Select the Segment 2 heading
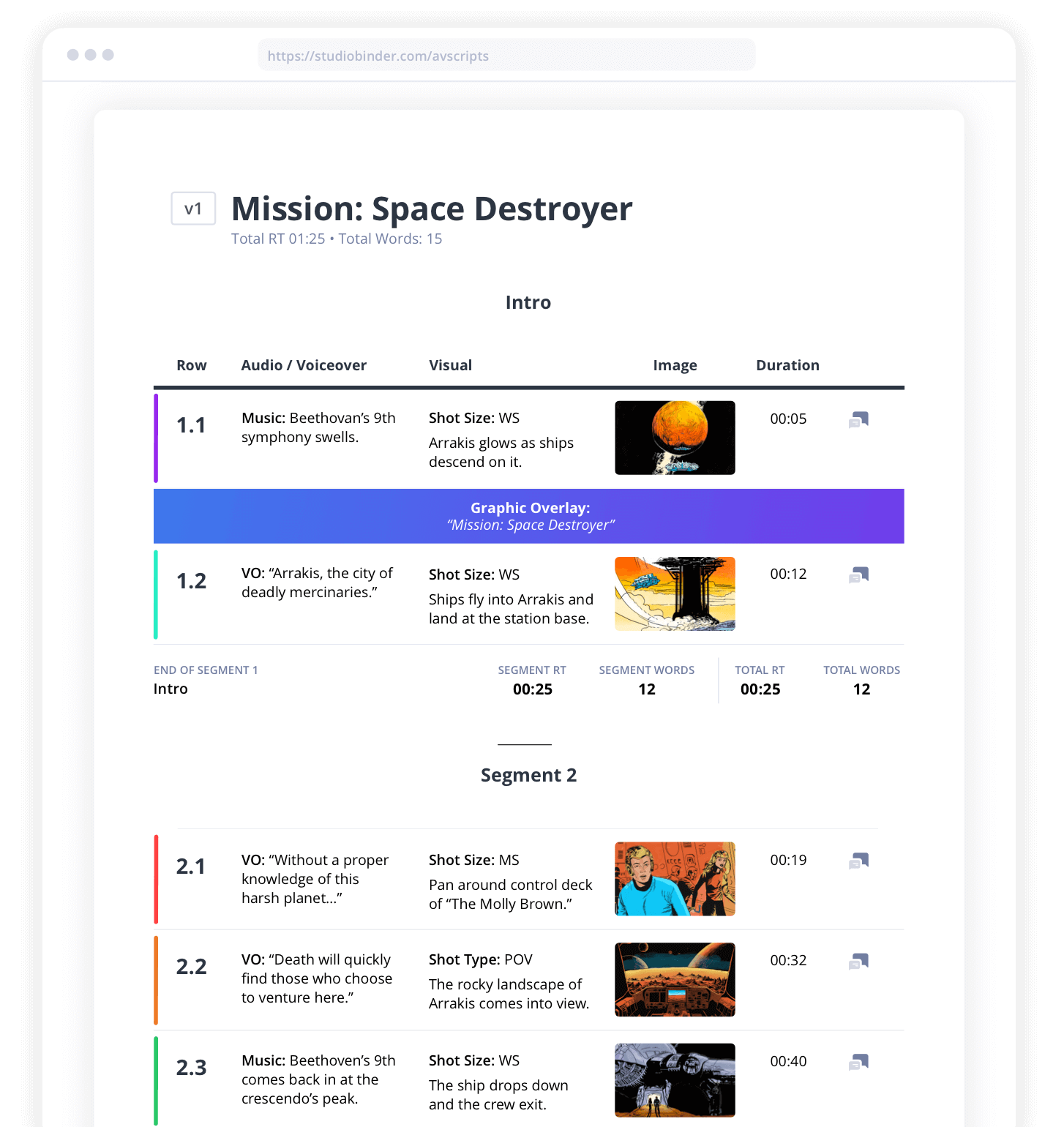Screen dimensions: 1064x1127 (x=528, y=775)
